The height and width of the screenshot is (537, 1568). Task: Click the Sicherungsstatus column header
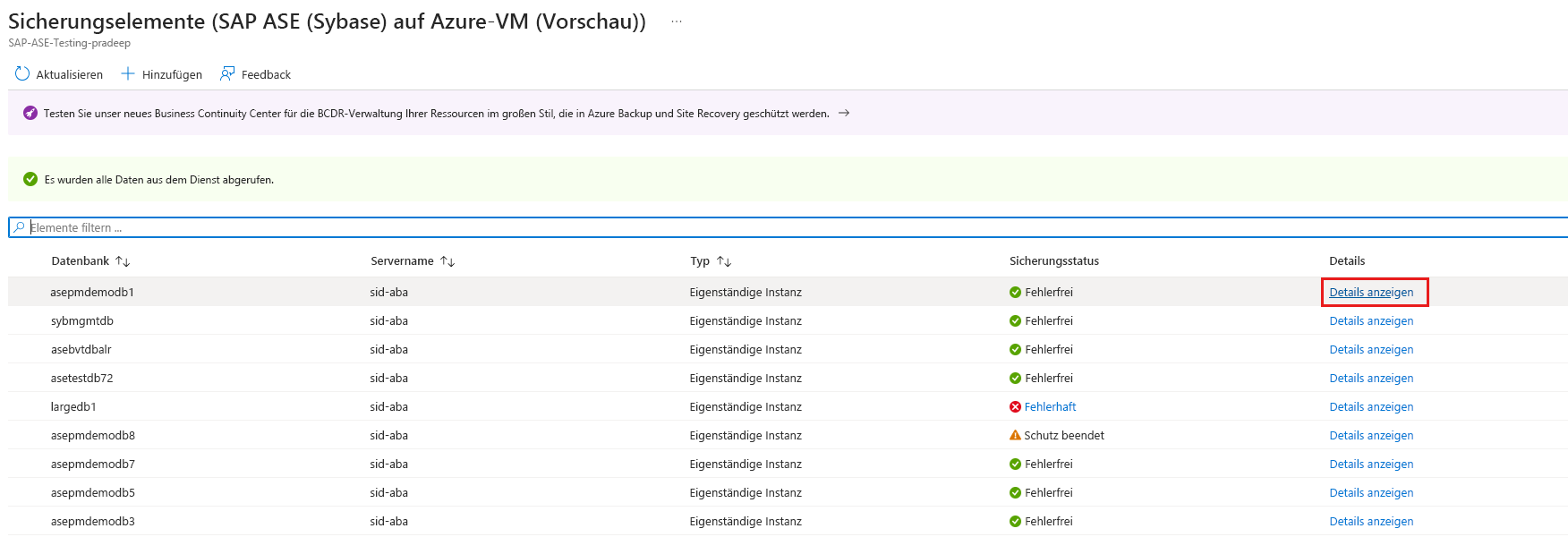coord(1054,261)
